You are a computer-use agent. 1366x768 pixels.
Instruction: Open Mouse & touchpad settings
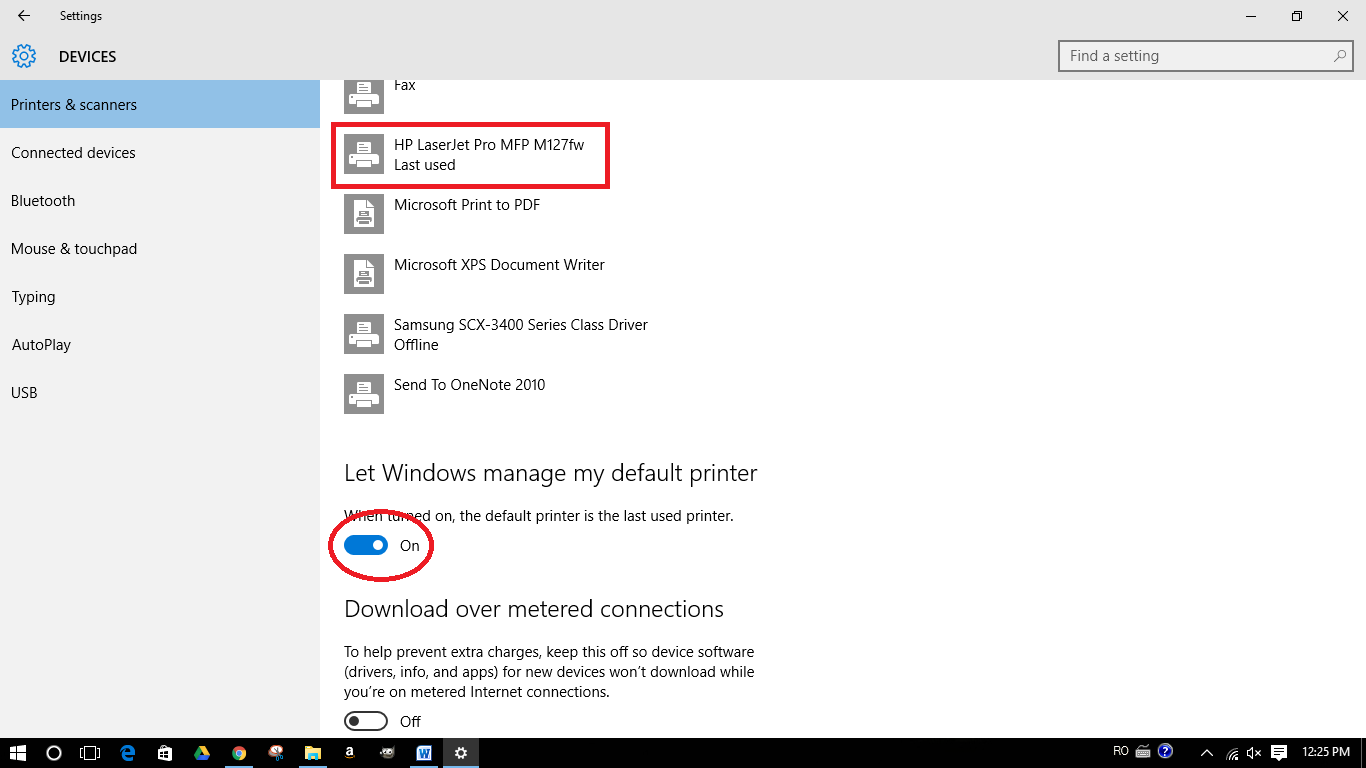coord(160,248)
